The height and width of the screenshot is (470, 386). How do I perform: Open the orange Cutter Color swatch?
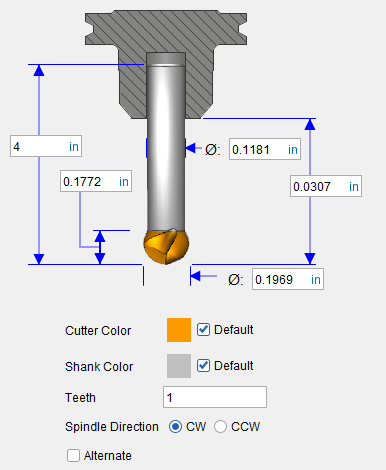(x=179, y=330)
